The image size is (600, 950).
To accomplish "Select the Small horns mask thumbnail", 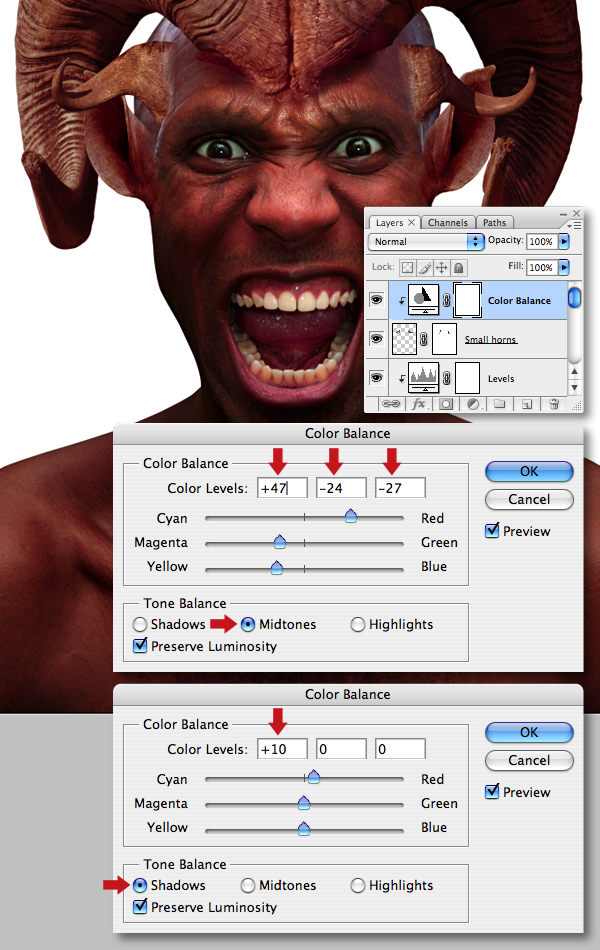I will (444, 339).
